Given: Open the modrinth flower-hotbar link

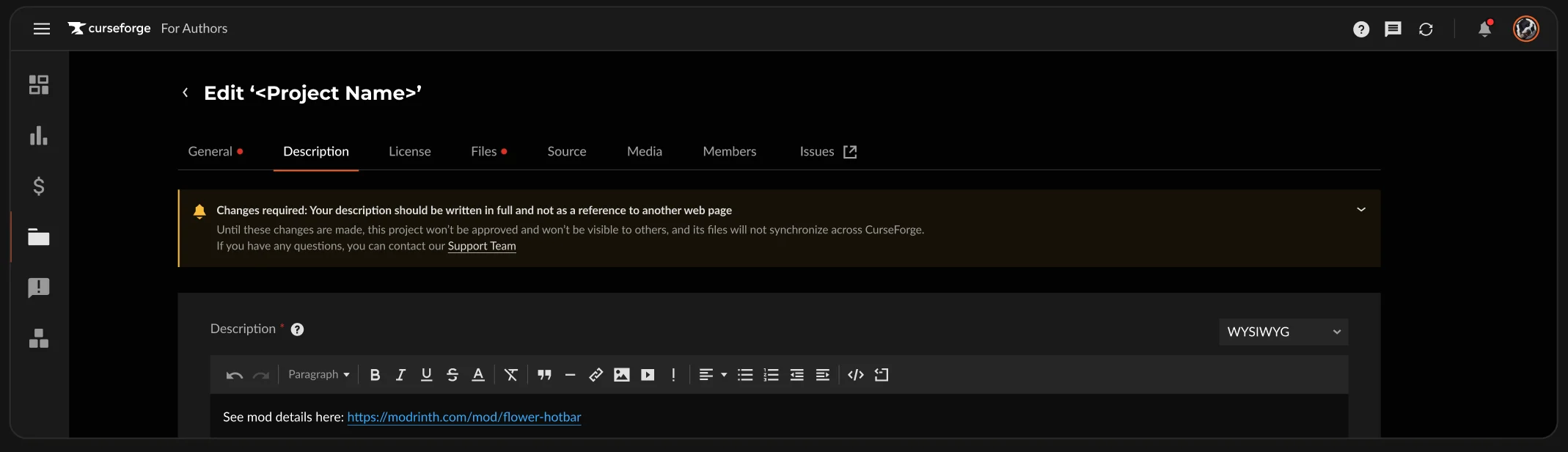Looking at the screenshot, I should point(464,417).
